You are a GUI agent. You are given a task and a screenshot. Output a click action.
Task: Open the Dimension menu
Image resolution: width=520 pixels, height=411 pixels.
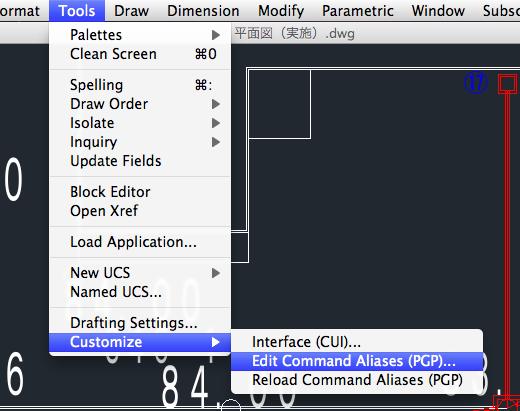(x=203, y=11)
